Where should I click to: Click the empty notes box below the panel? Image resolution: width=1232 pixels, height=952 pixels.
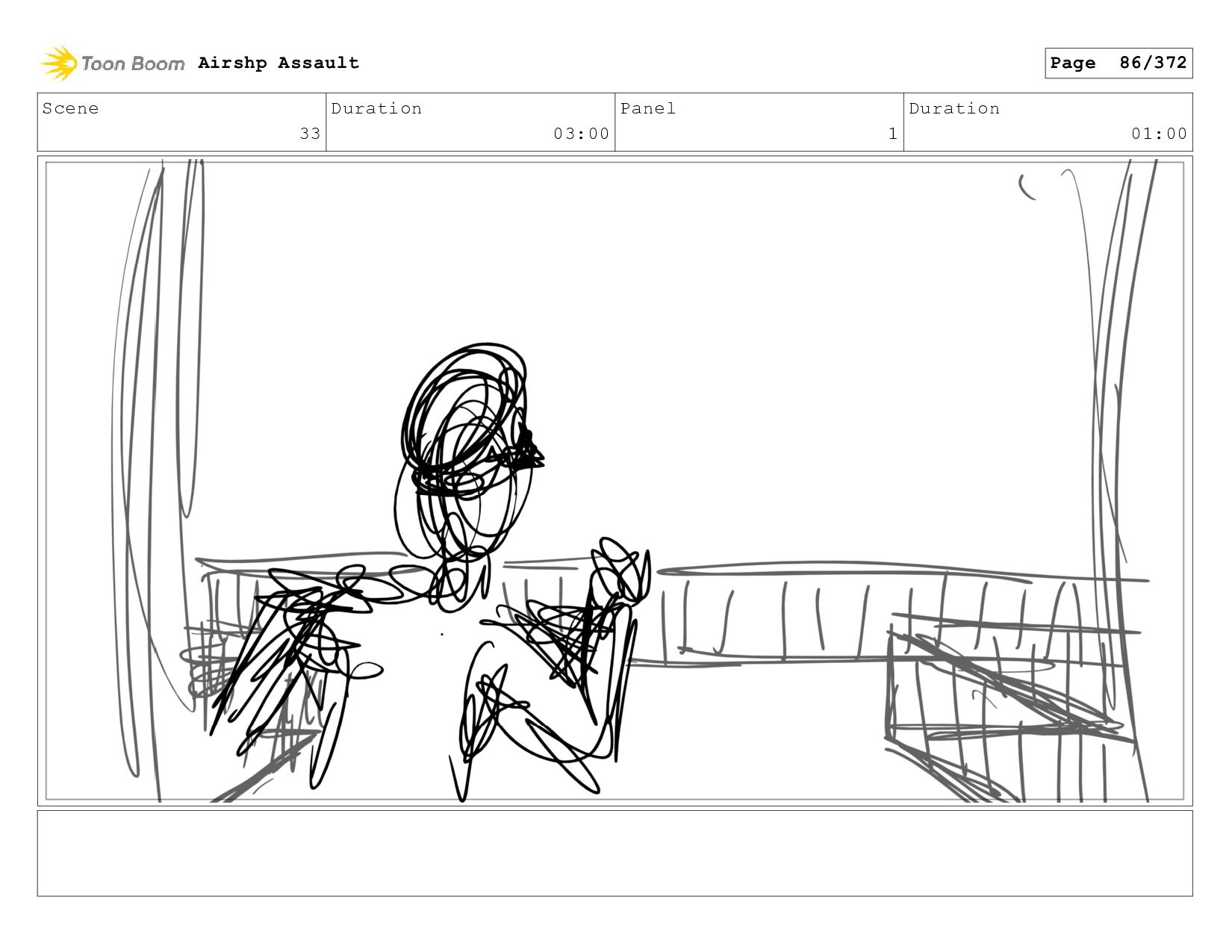pos(615,853)
